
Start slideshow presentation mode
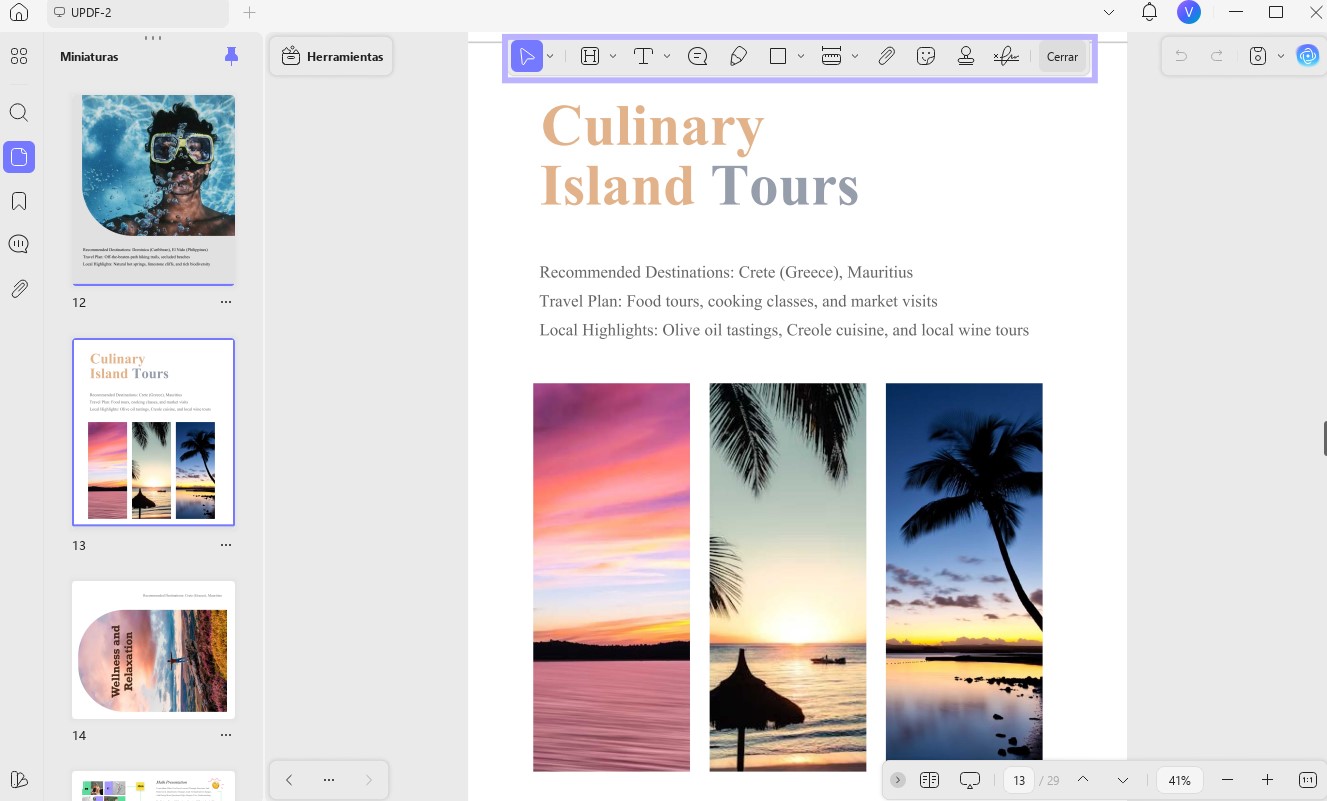[969, 780]
